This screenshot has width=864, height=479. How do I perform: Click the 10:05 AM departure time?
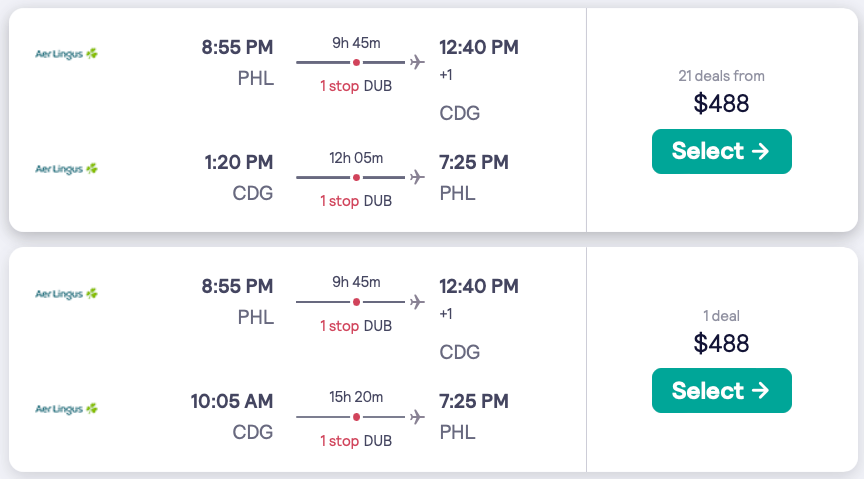click(x=232, y=401)
